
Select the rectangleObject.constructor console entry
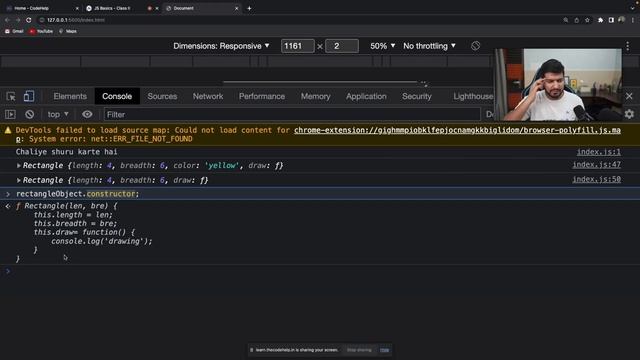320,194
